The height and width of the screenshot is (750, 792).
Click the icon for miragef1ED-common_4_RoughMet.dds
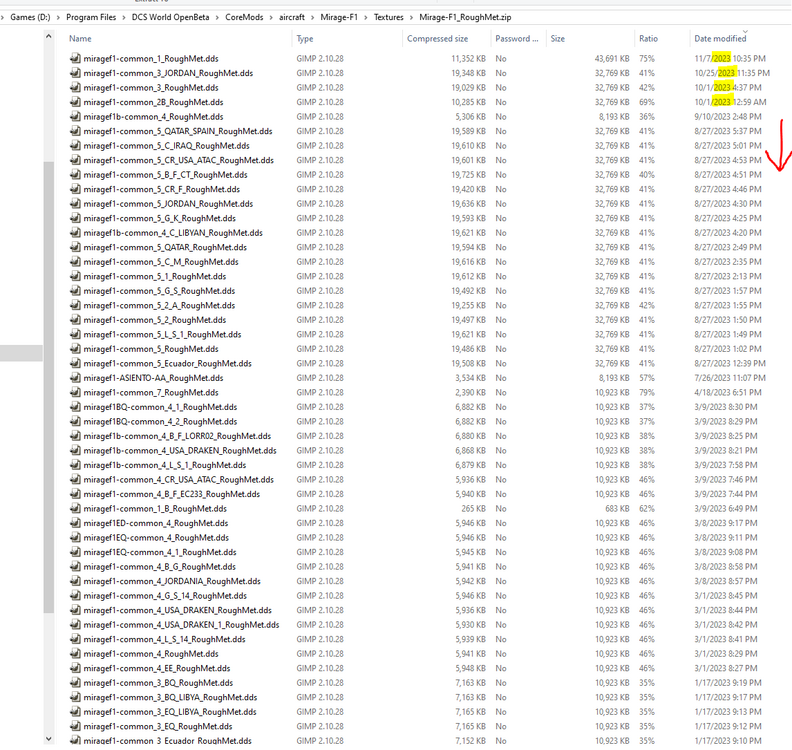75,523
